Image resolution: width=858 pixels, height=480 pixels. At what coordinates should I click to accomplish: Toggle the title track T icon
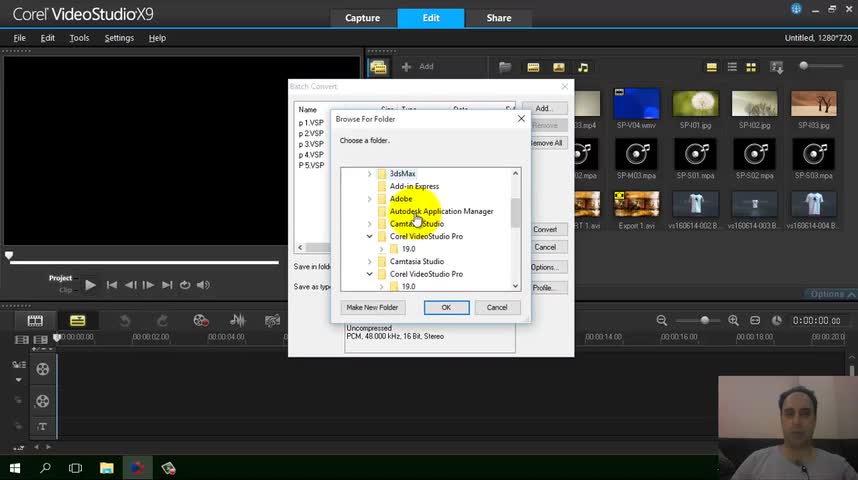pos(42,426)
